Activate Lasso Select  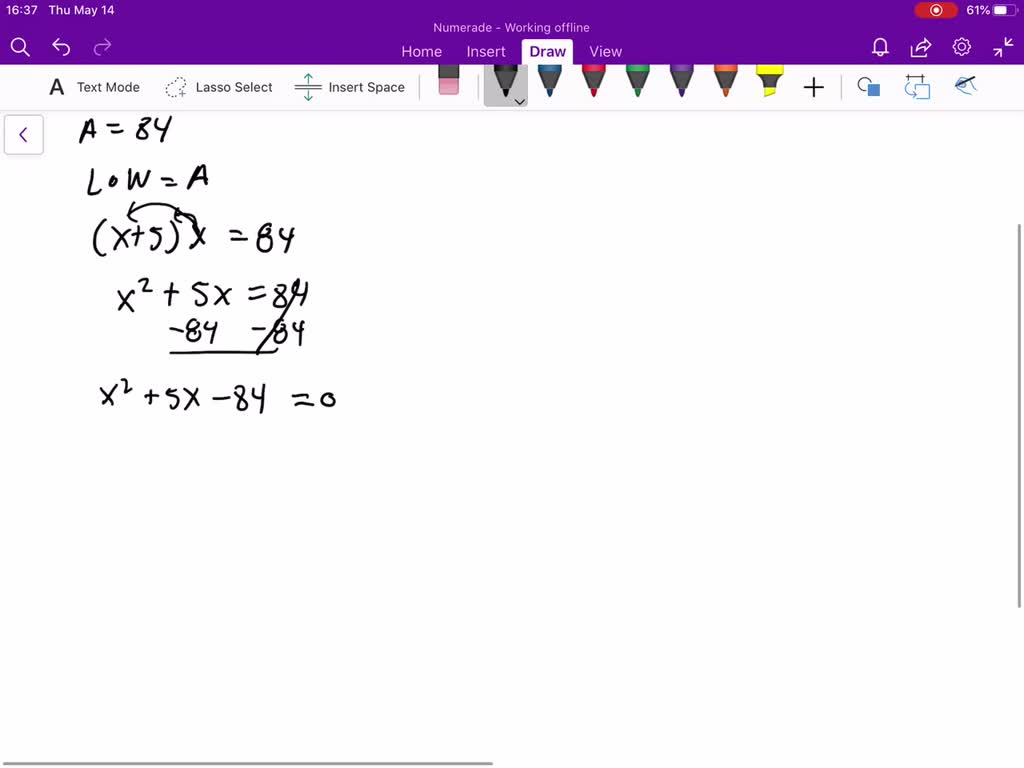[218, 87]
